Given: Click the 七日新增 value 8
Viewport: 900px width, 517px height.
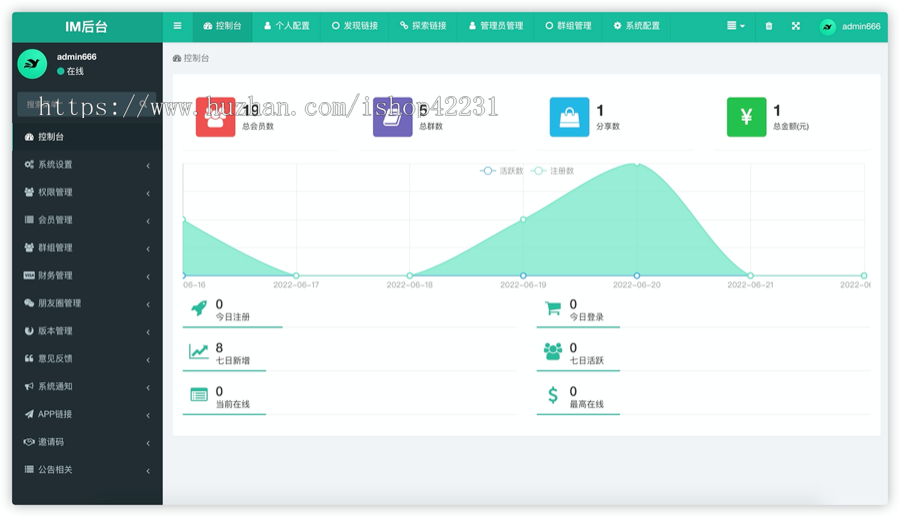Looking at the screenshot, I should pyautogui.click(x=219, y=348).
